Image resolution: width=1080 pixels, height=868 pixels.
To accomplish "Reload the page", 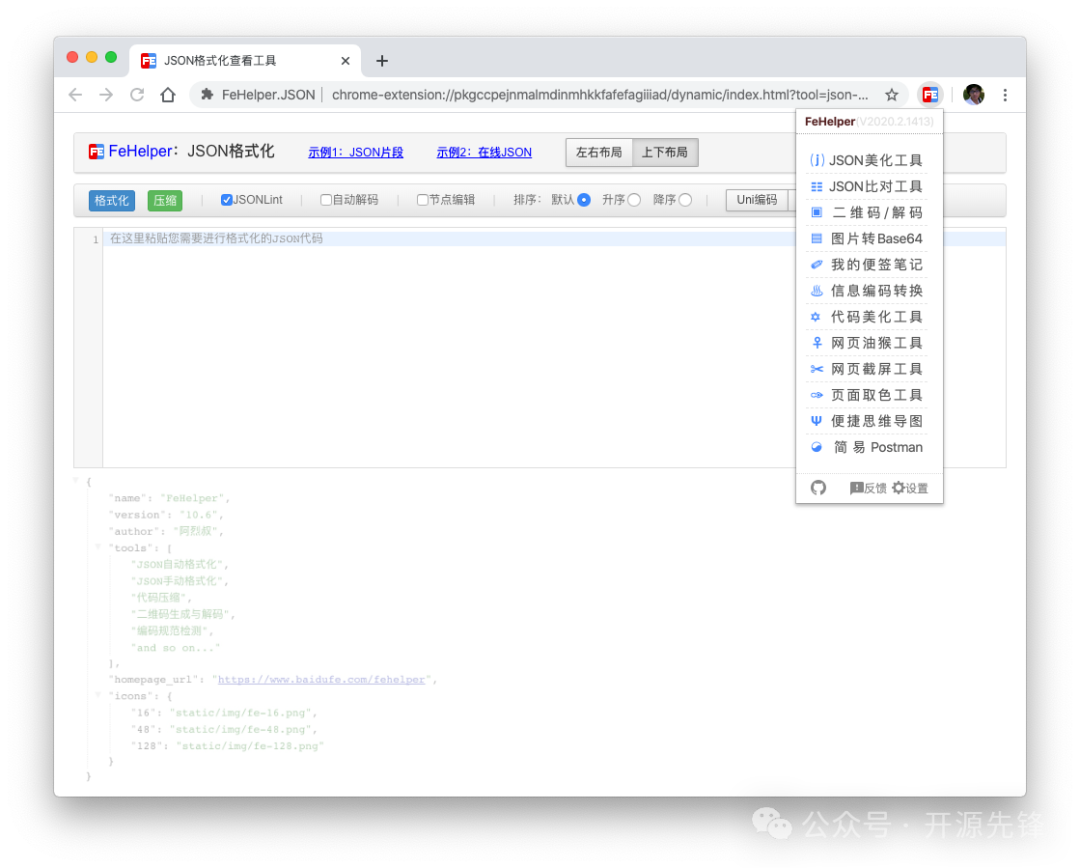I will [x=137, y=95].
